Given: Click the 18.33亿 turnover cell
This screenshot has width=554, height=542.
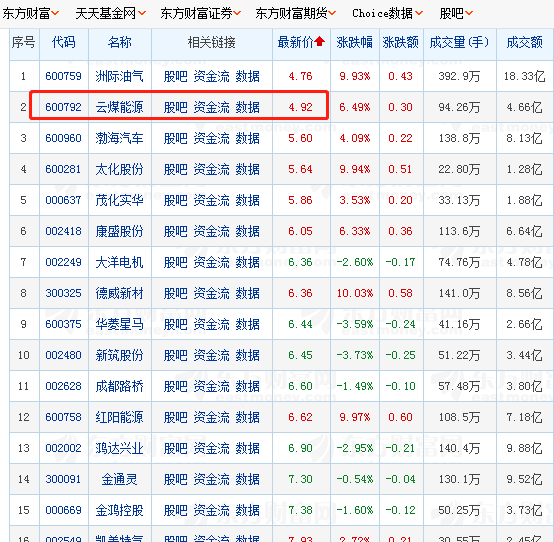Looking at the screenshot, I should pos(524,76).
